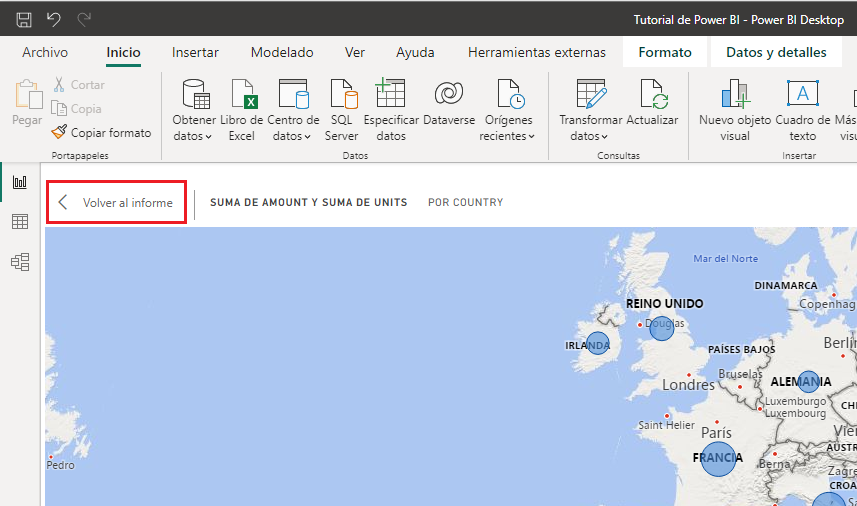This screenshot has height=506, width=857.
Task: Click the Save icon in title bar
Action: tap(24, 19)
